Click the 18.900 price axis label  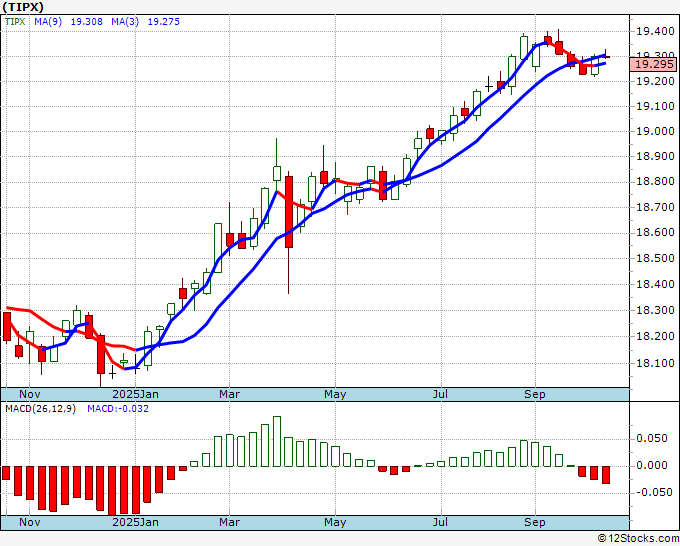point(655,157)
